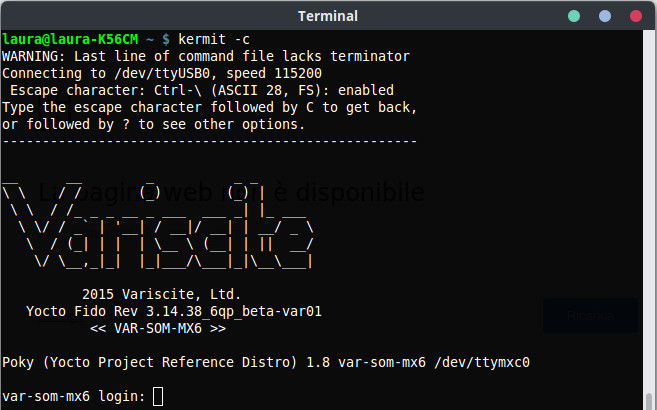Click the /dev/ttymxc0 device text
Screen dimensions: 657x410
pyautogui.click(x=482, y=362)
